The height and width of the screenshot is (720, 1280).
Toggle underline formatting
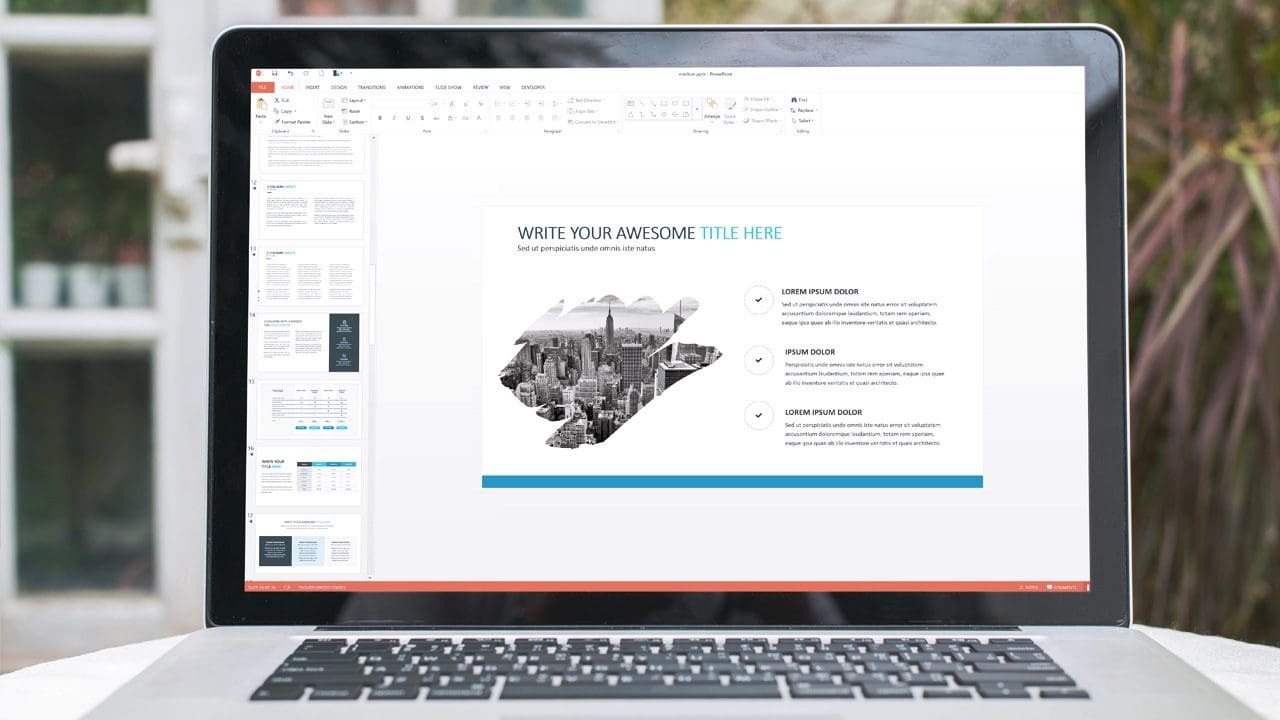click(407, 118)
